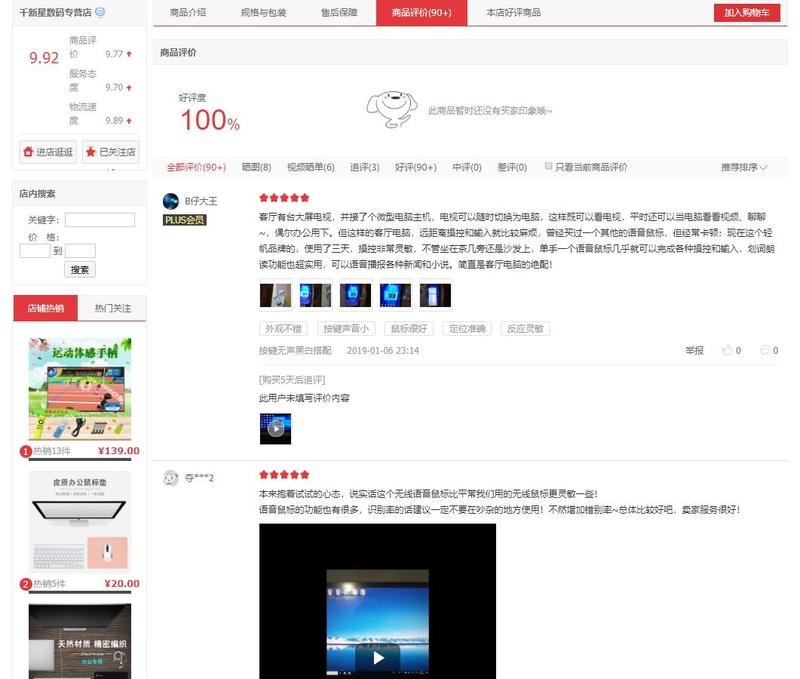800x679 pixels.
Task: Click the house icon inside 进店逛逛
Action: (28, 150)
